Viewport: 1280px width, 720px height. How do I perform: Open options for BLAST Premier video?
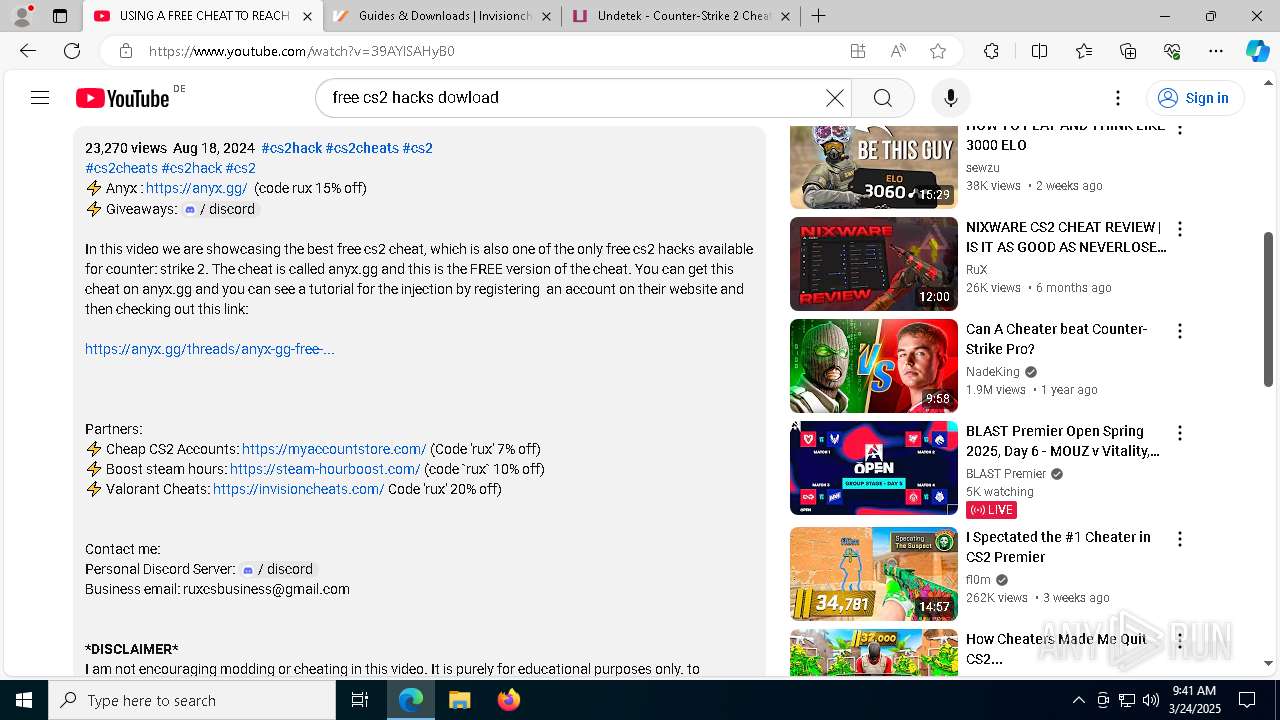(1180, 433)
